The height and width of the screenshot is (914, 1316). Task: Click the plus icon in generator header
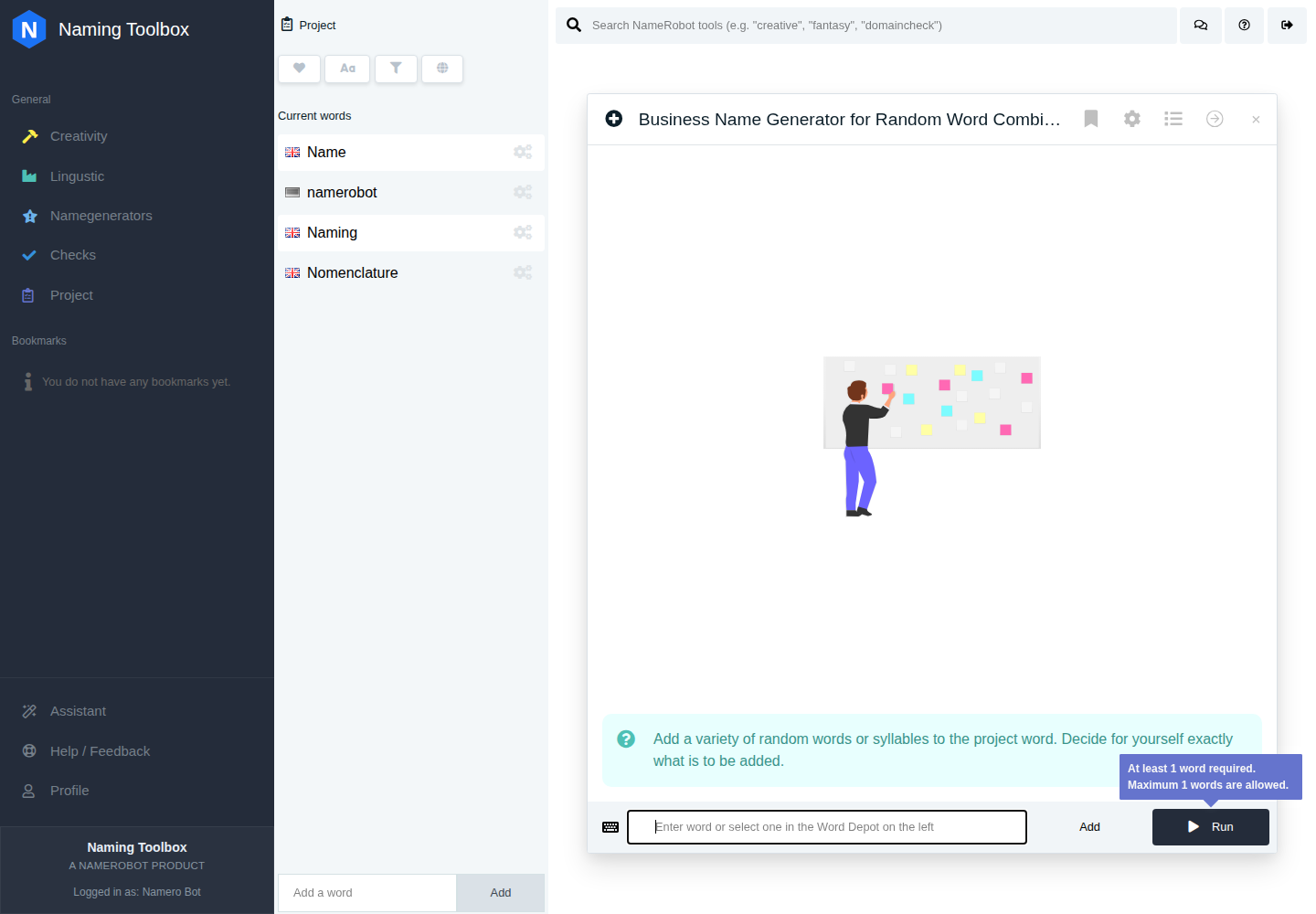click(614, 119)
